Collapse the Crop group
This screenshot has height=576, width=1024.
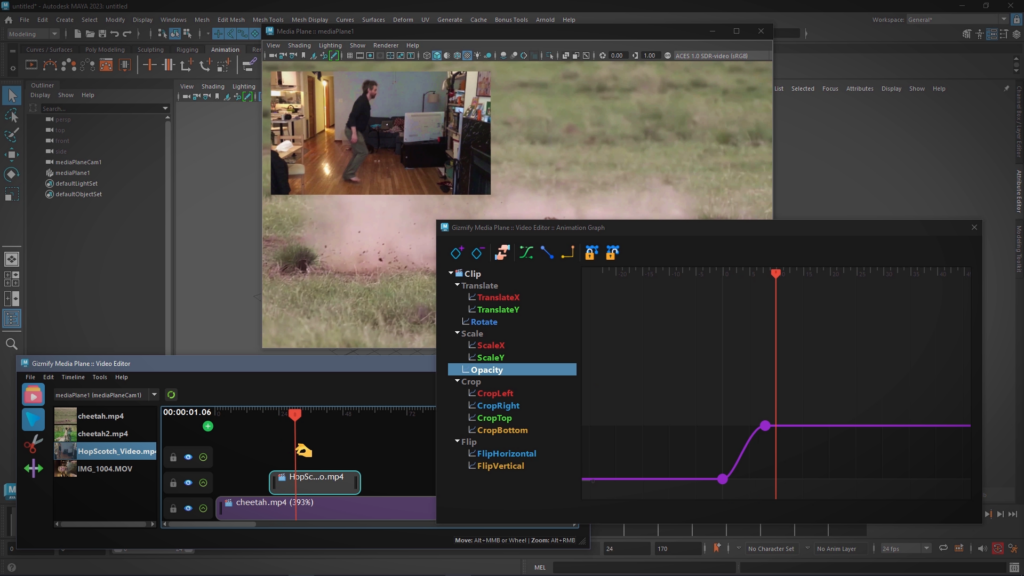pos(457,381)
